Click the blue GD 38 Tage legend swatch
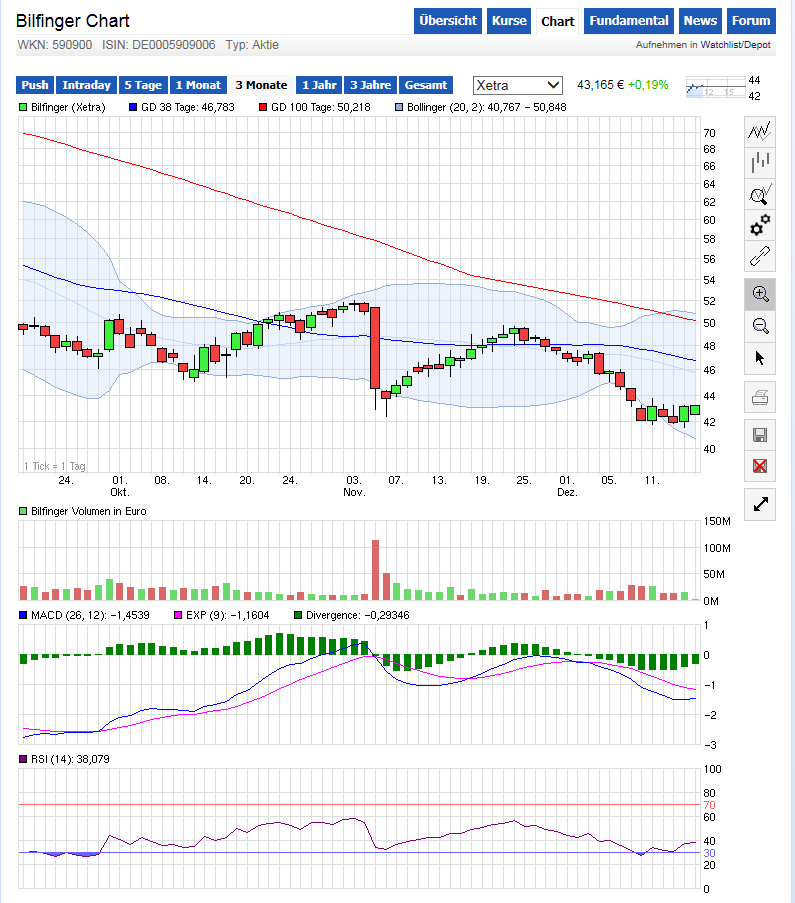Screen dimensions: 795x903 [x=133, y=107]
